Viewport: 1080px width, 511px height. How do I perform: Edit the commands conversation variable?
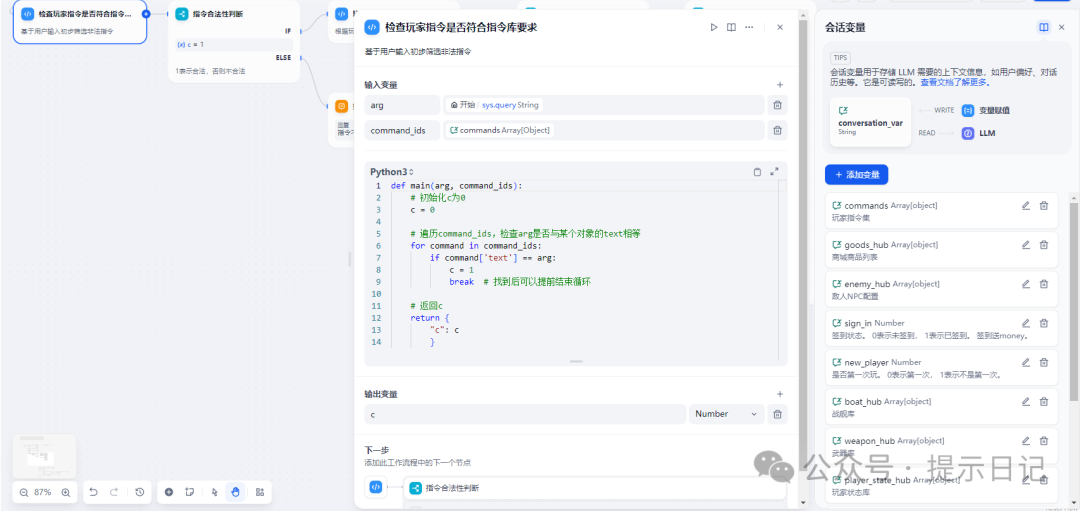(1025, 206)
